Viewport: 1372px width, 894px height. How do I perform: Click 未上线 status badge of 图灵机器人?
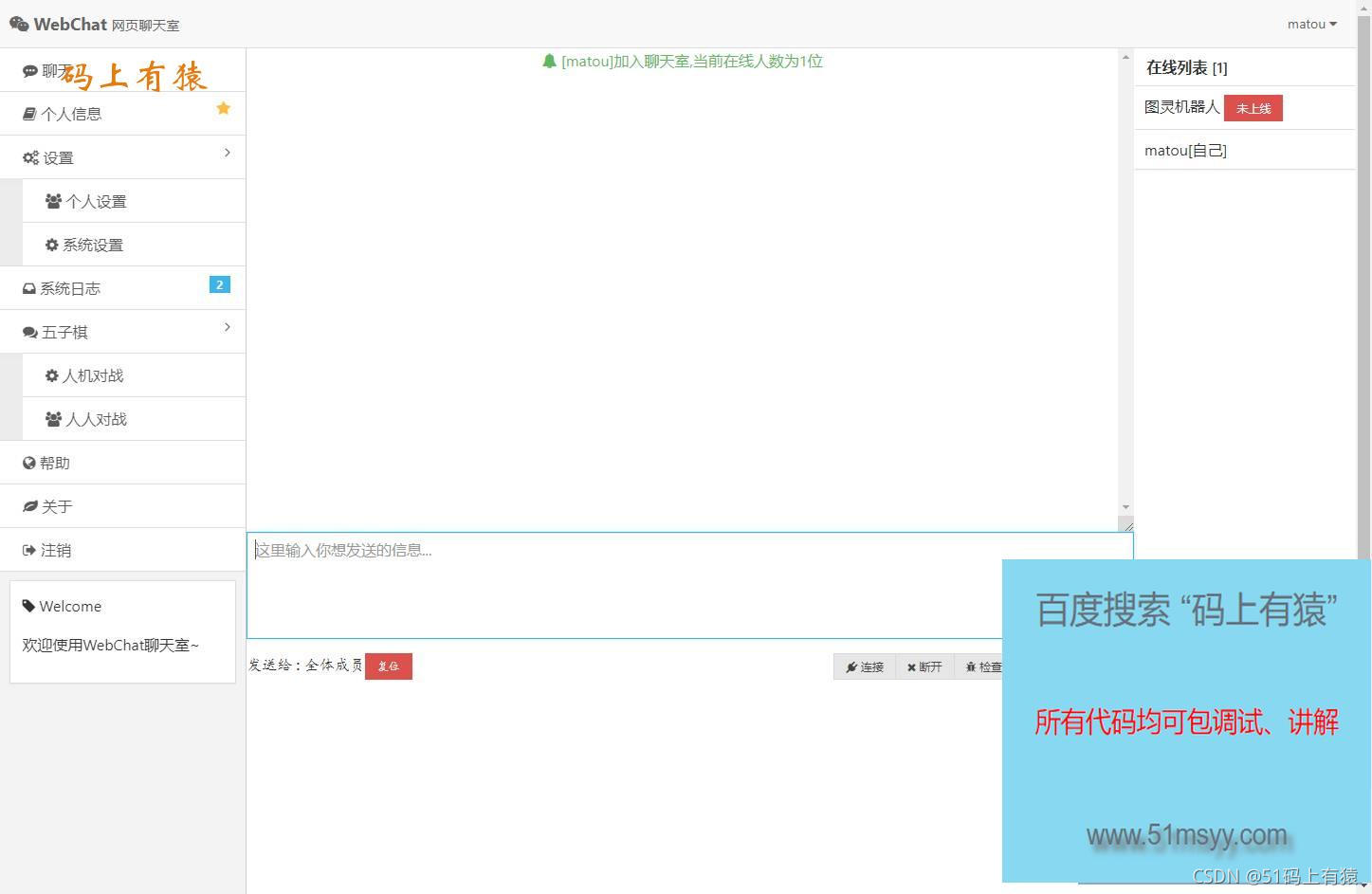point(1253,107)
